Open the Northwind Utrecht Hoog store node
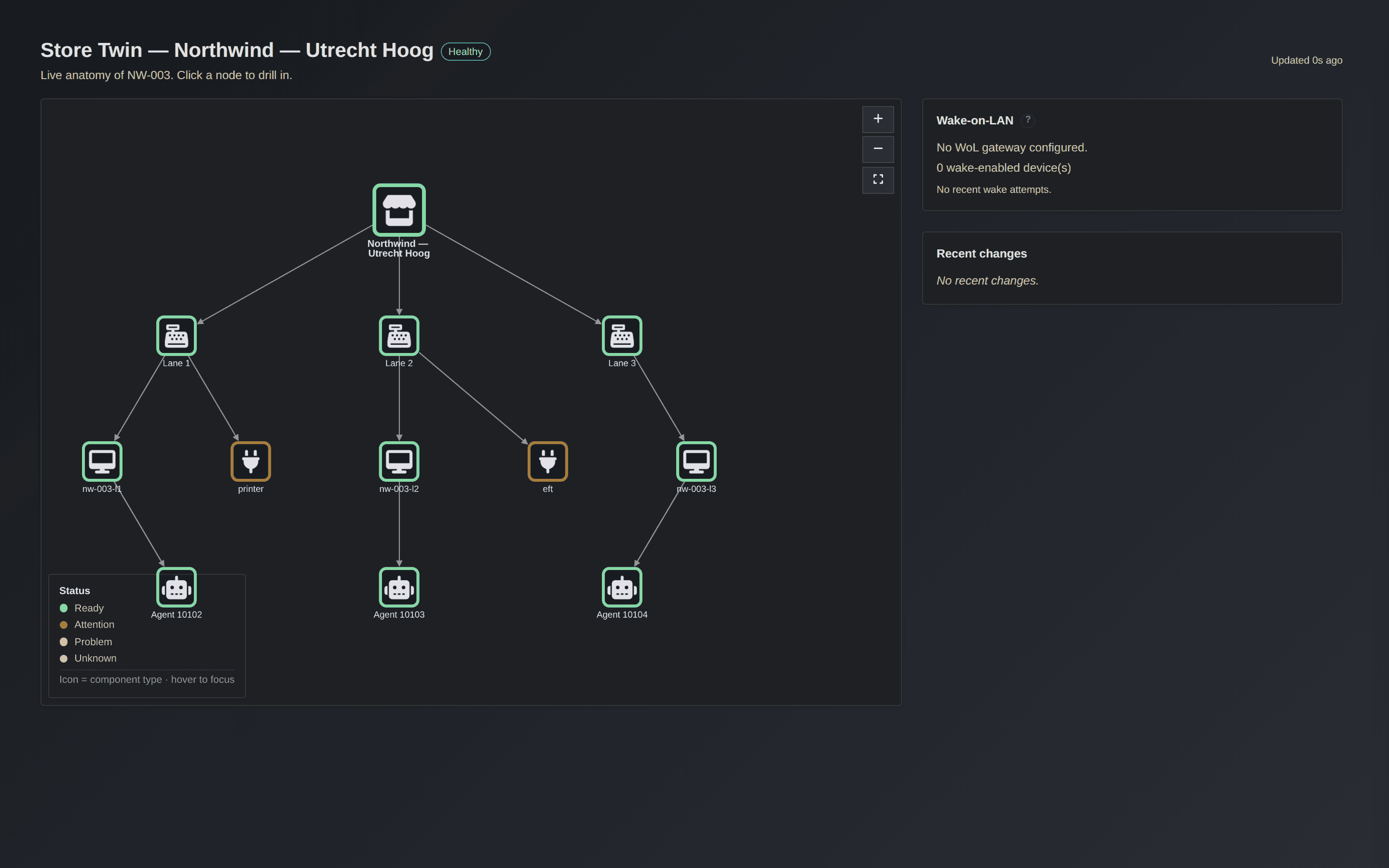Image resolution: width=1389 pixels, height=868 pixels. tap(399, 210)
